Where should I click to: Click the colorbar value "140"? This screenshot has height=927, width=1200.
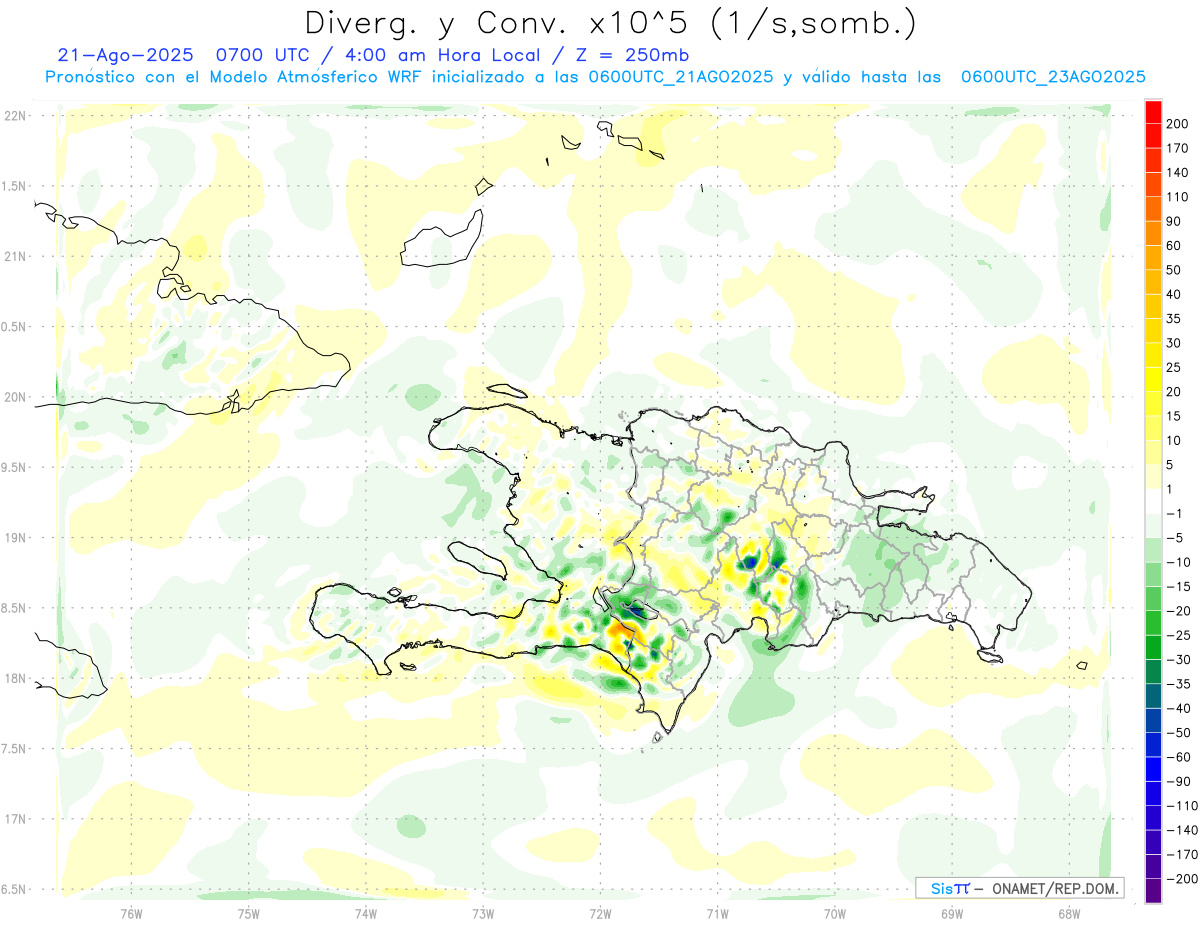click(1177, 172)
